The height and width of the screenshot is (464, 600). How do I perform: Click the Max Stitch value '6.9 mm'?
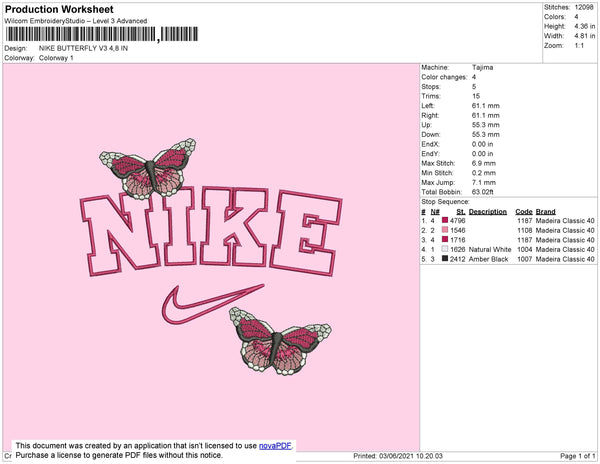(x=484, y=163)
